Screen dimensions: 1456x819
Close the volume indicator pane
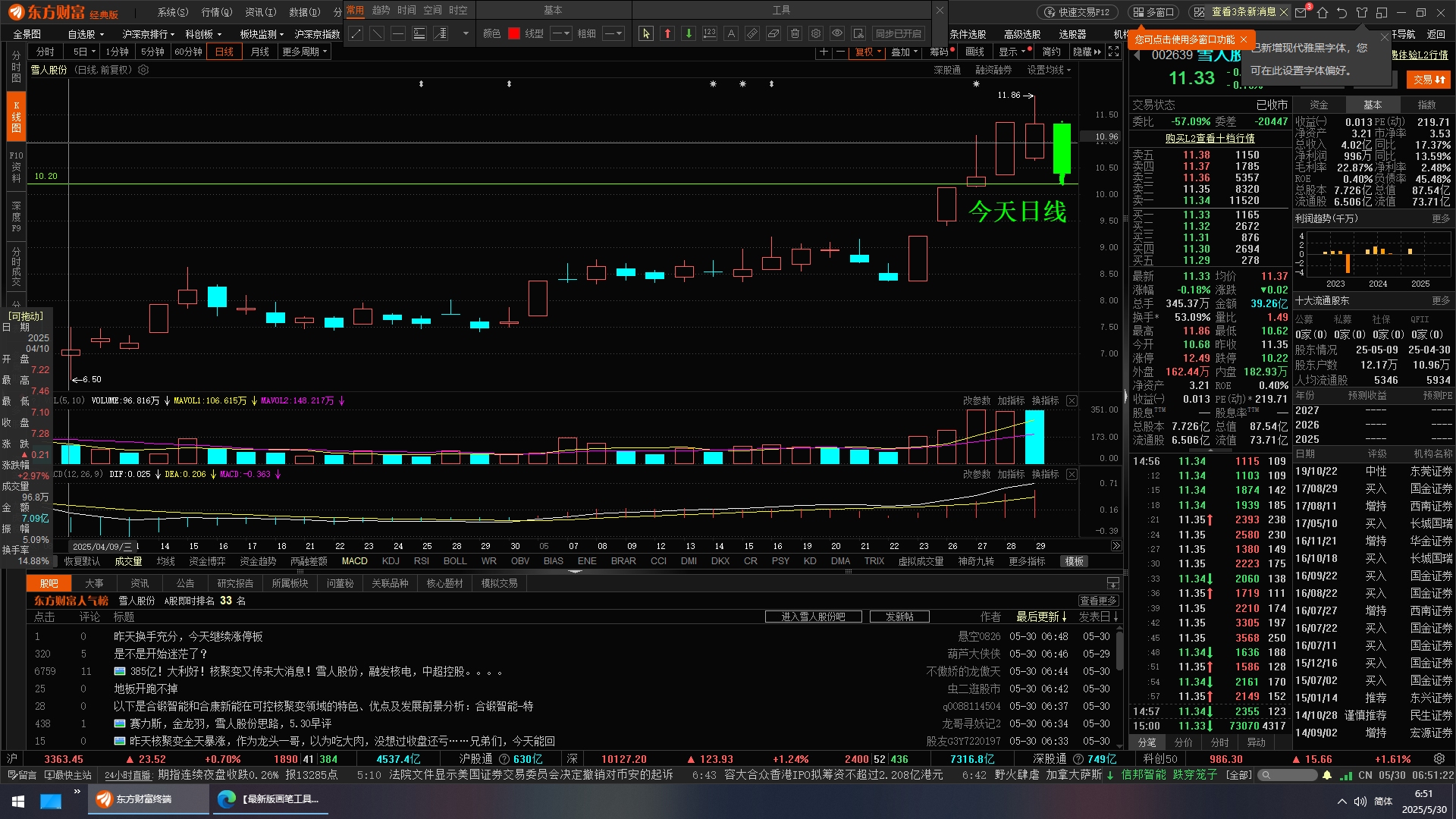pos(1072,400)
